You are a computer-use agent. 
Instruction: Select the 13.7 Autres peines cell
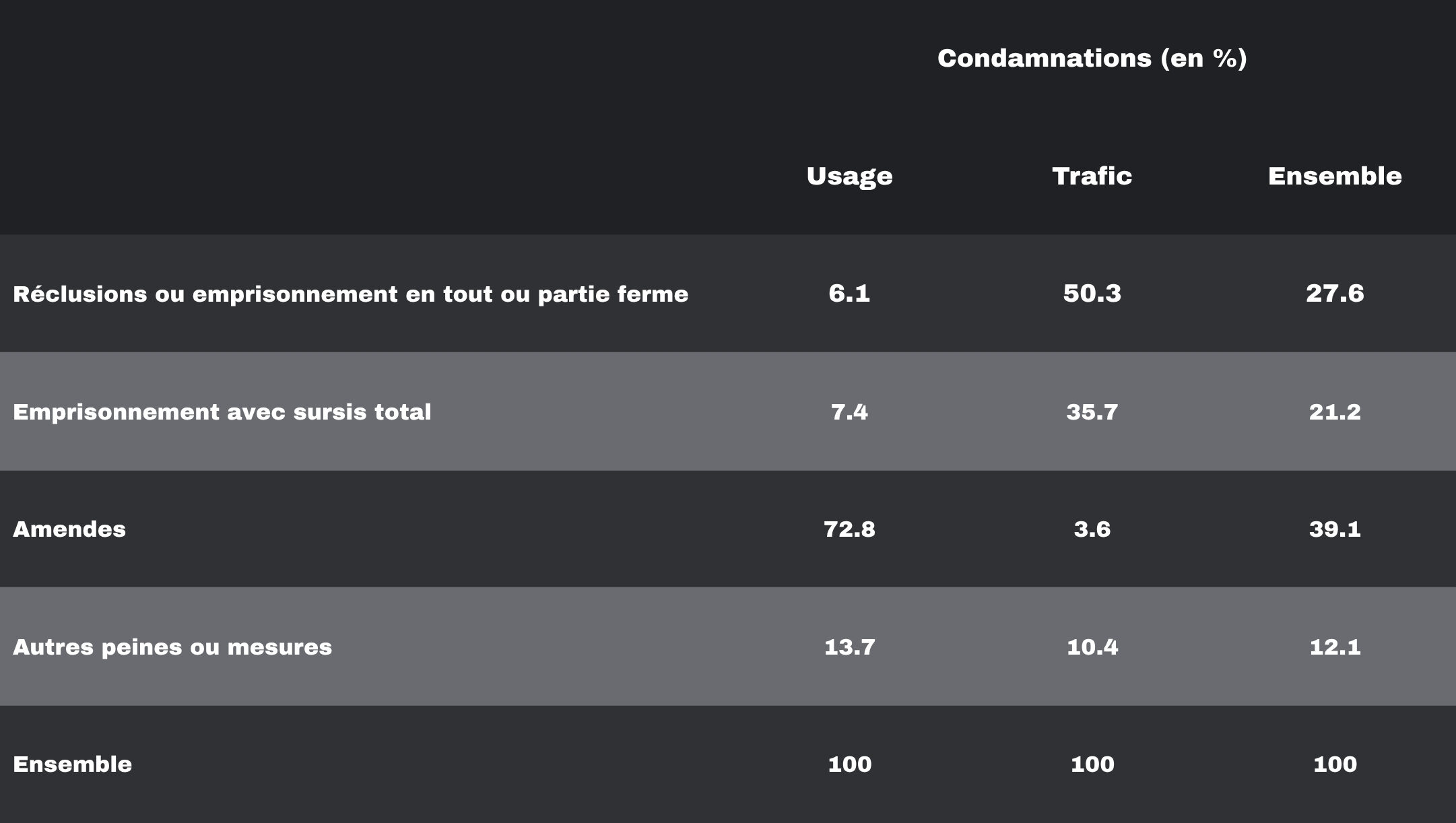pyautogui.click(x=849, y=647)
